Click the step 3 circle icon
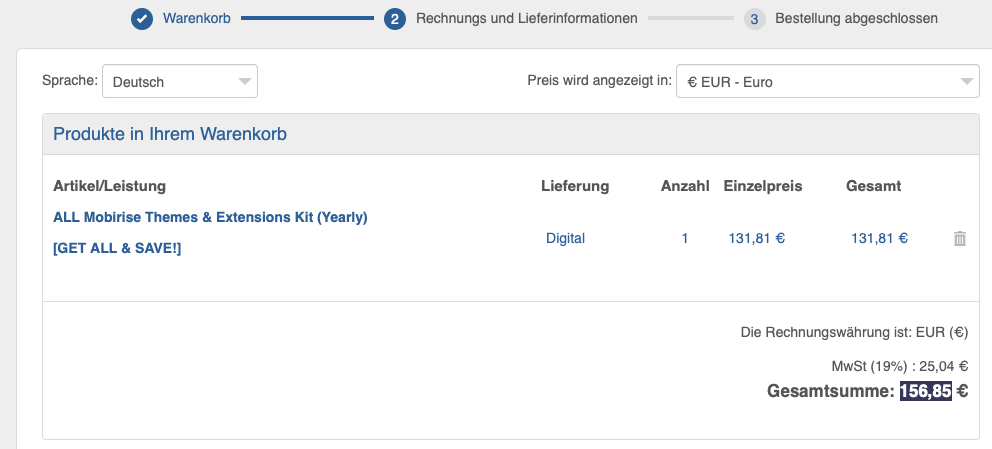The width and height of the screenshot is (992, 449). pos(755,18)
